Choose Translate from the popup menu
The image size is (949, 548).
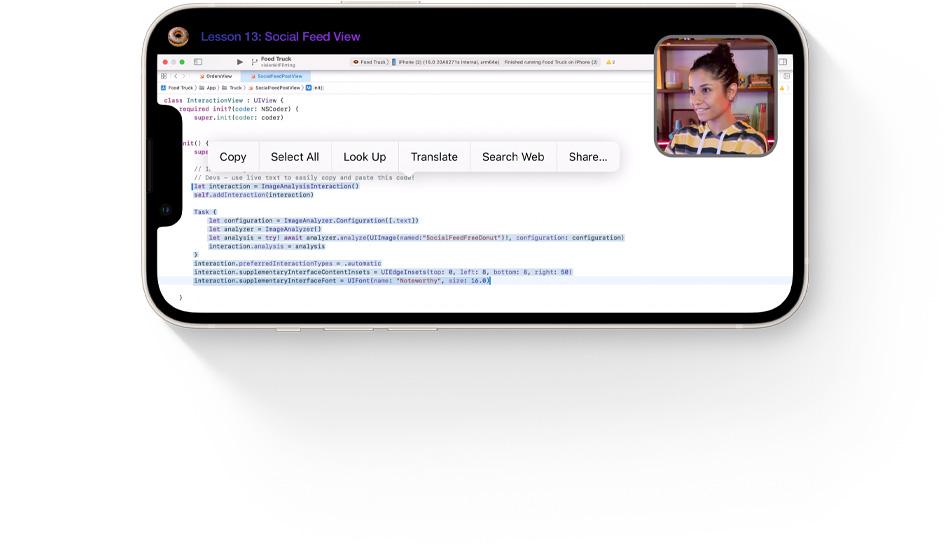point(434,157)
